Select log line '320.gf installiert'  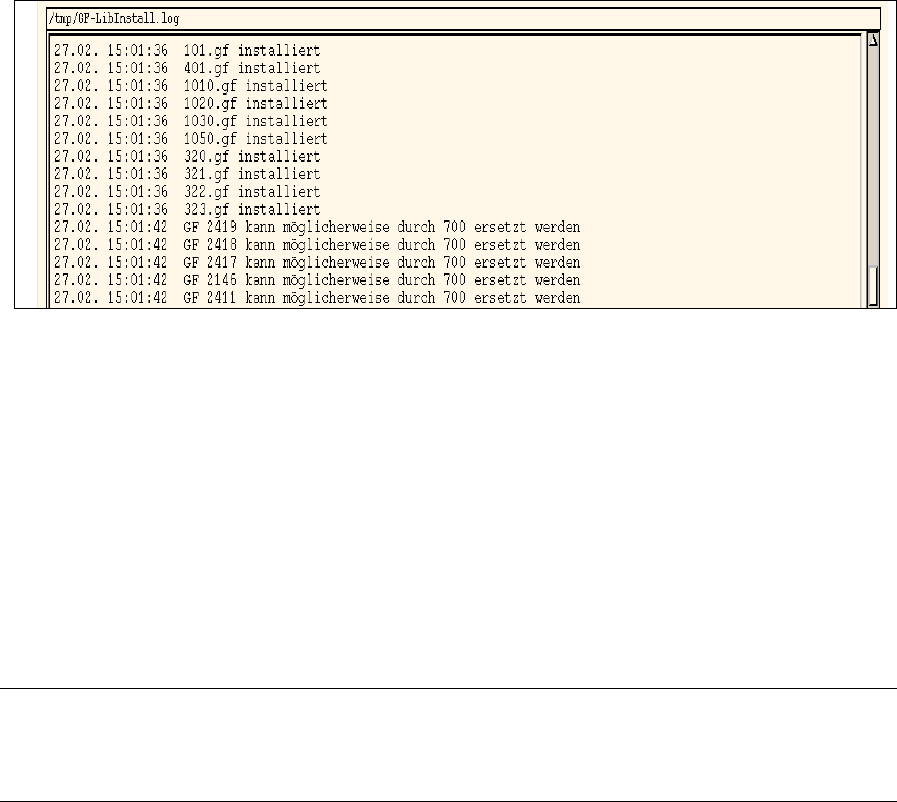coord(187,157)
